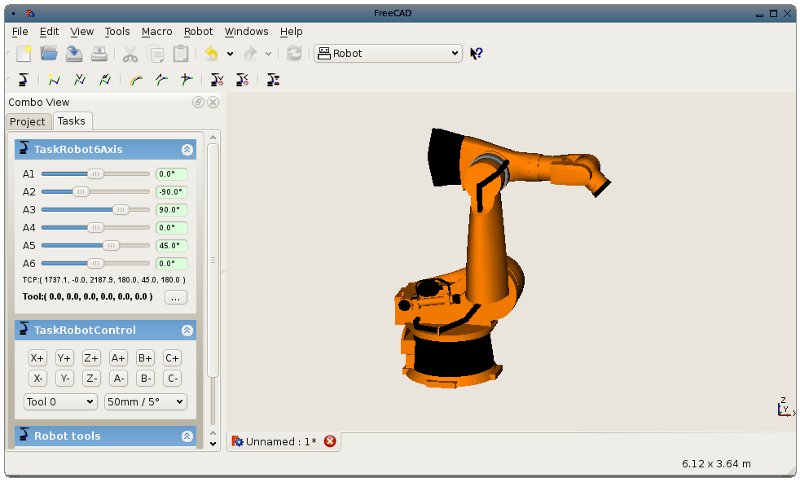Open the Robot workbench selector dropdown
The height and width of the screenshot is (482, 800).
[x=388, y=53]
